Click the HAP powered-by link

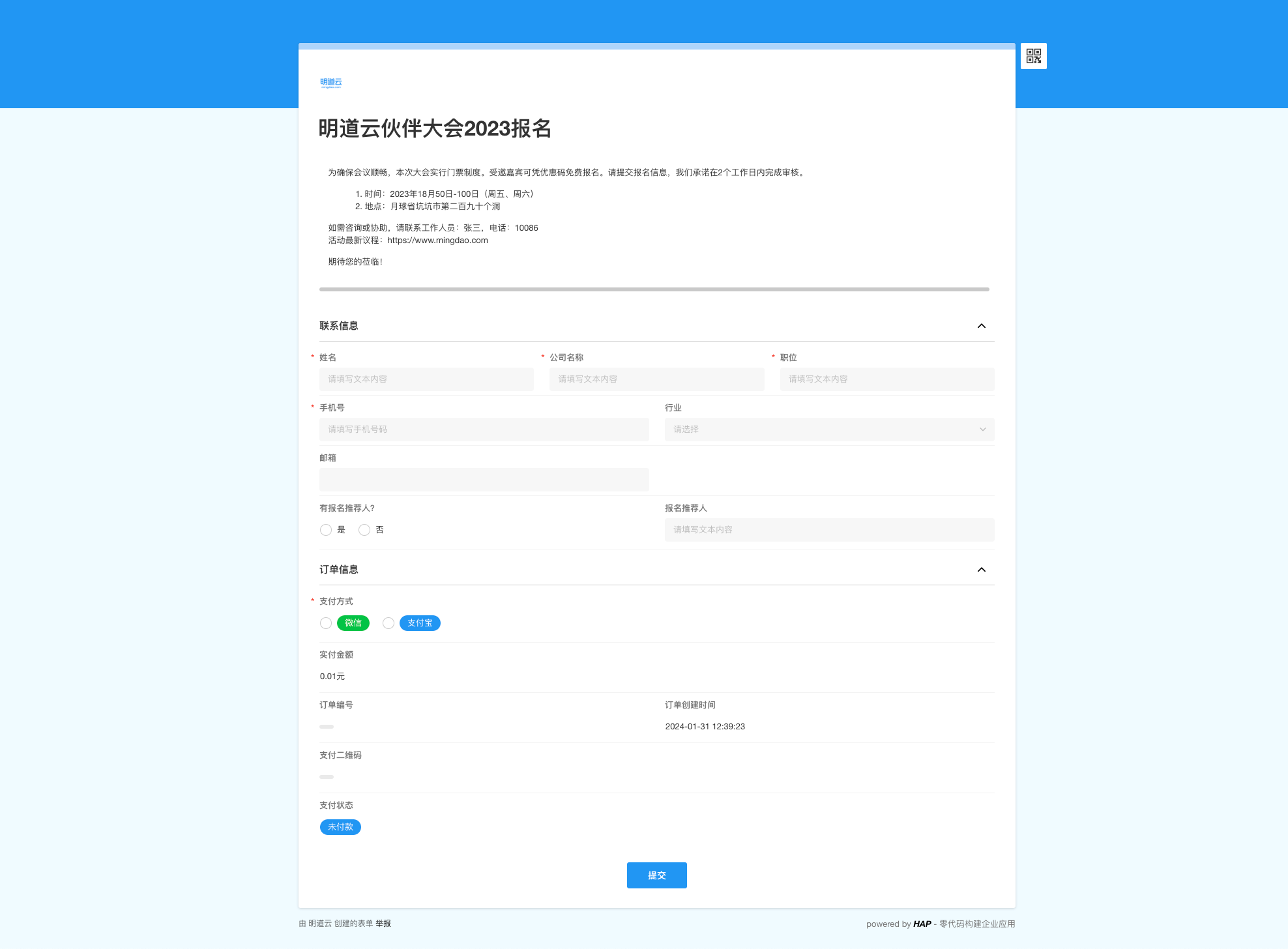[x=922, y=924]
